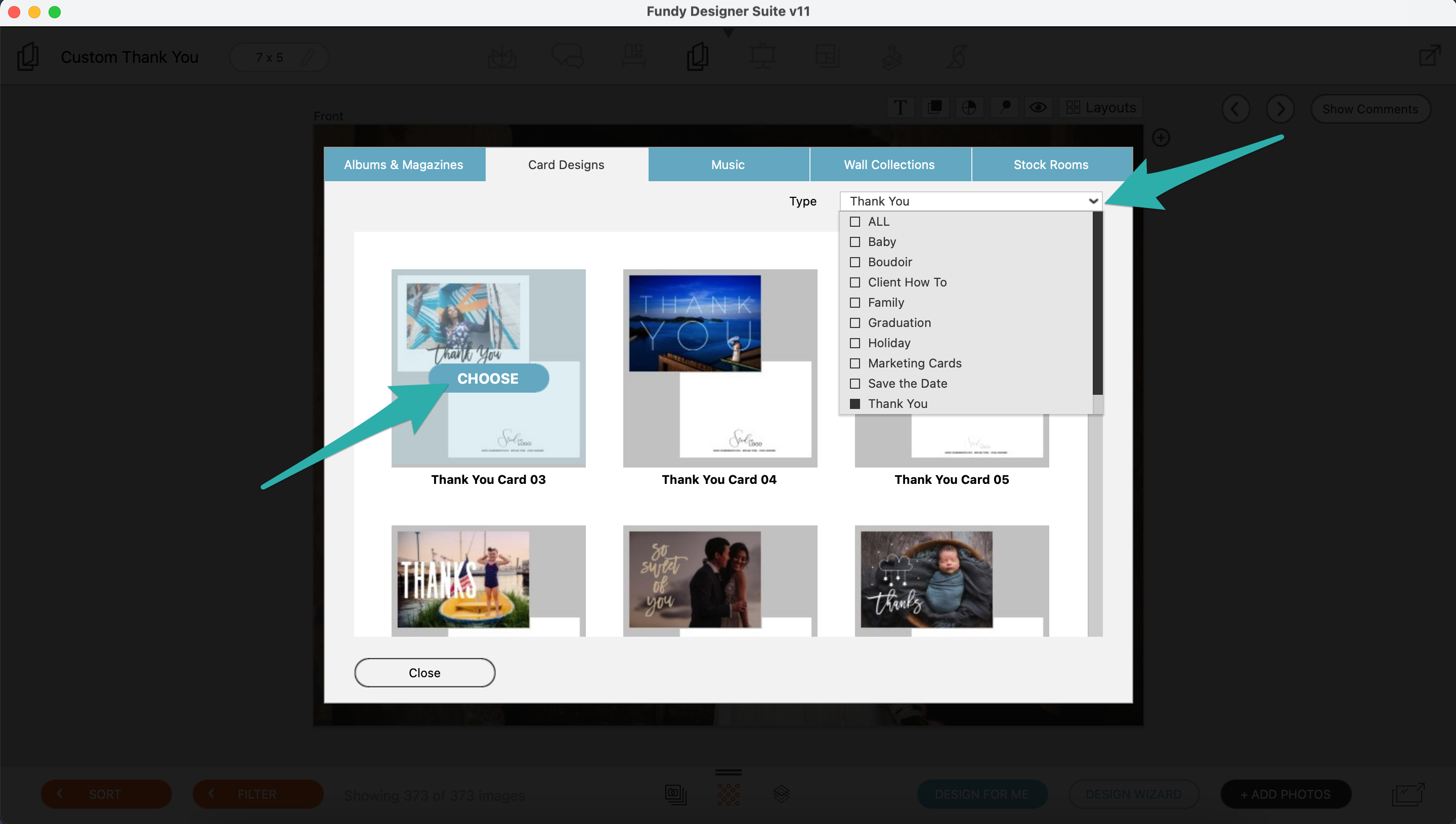Click the pin icon in toolbar
The width and height of the screenshot is (1456, 824).
pos(1004,107)
